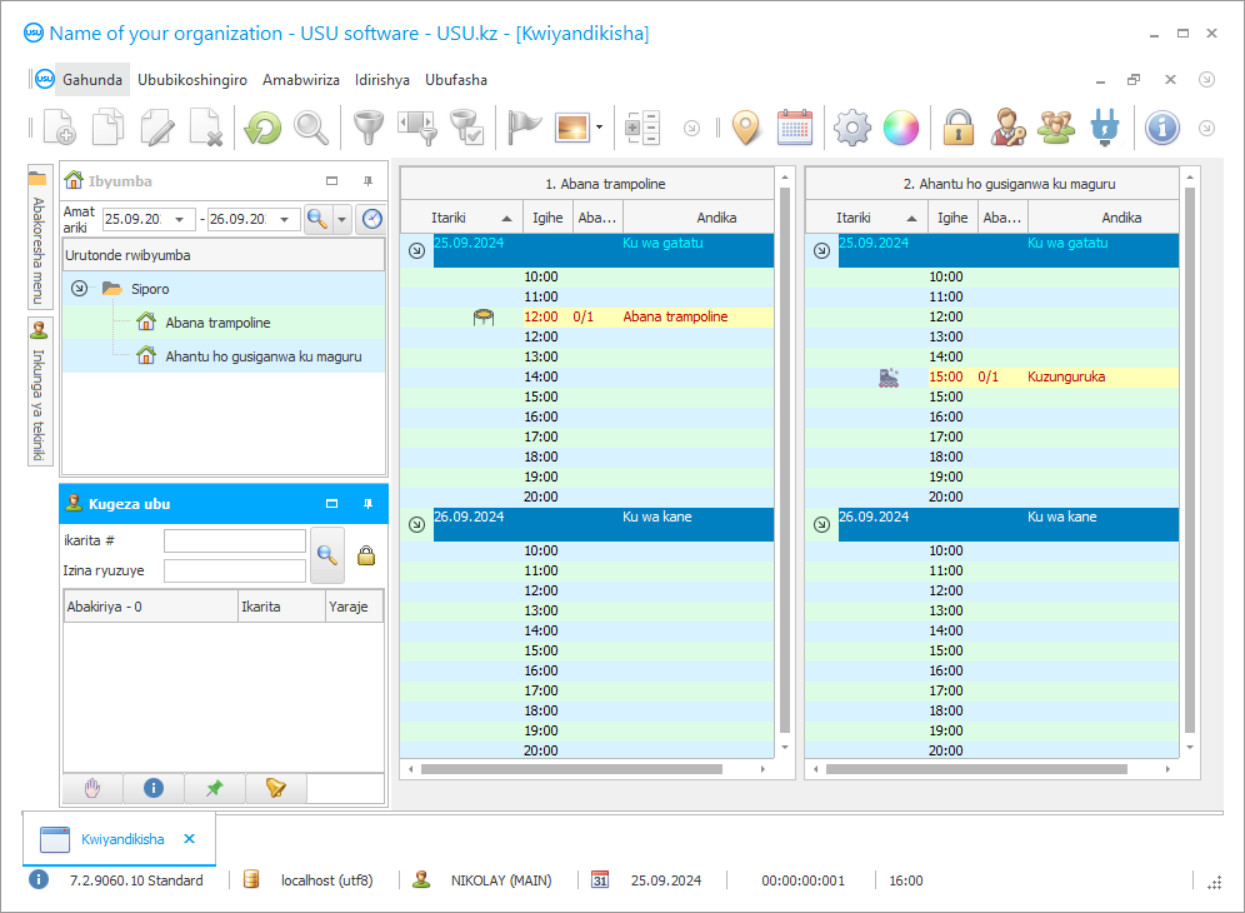Select Abana trampoline in room tree
Image resolution: width=1245 pixels, height=913 pixels.
click(x=218, y=323)
